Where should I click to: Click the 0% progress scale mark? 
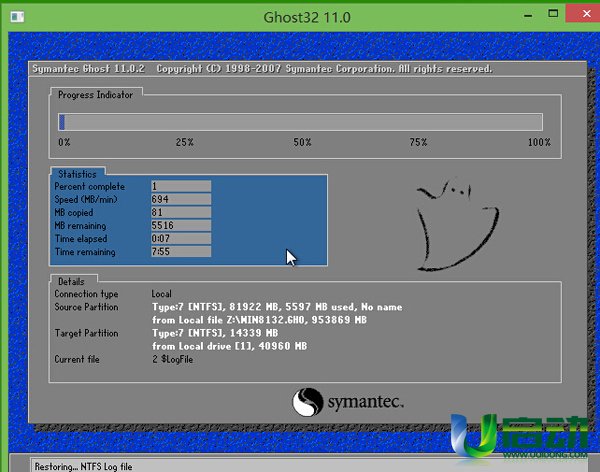tap(64, 142)
